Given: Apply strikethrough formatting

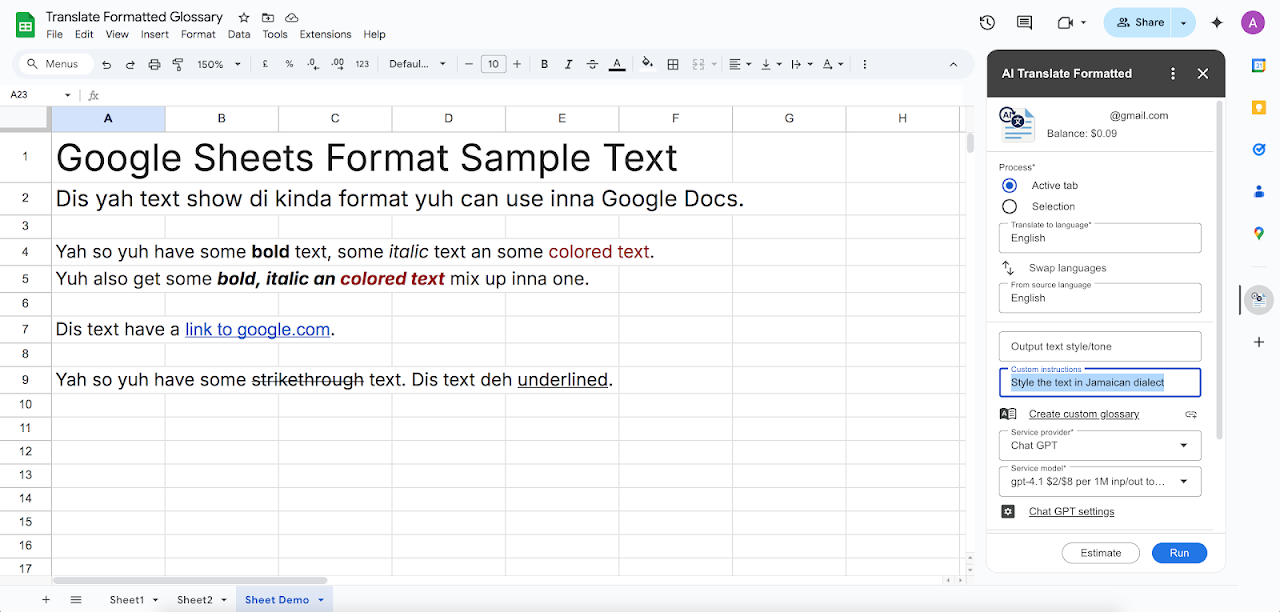Looking at the screenshot, I should (592, 64).
